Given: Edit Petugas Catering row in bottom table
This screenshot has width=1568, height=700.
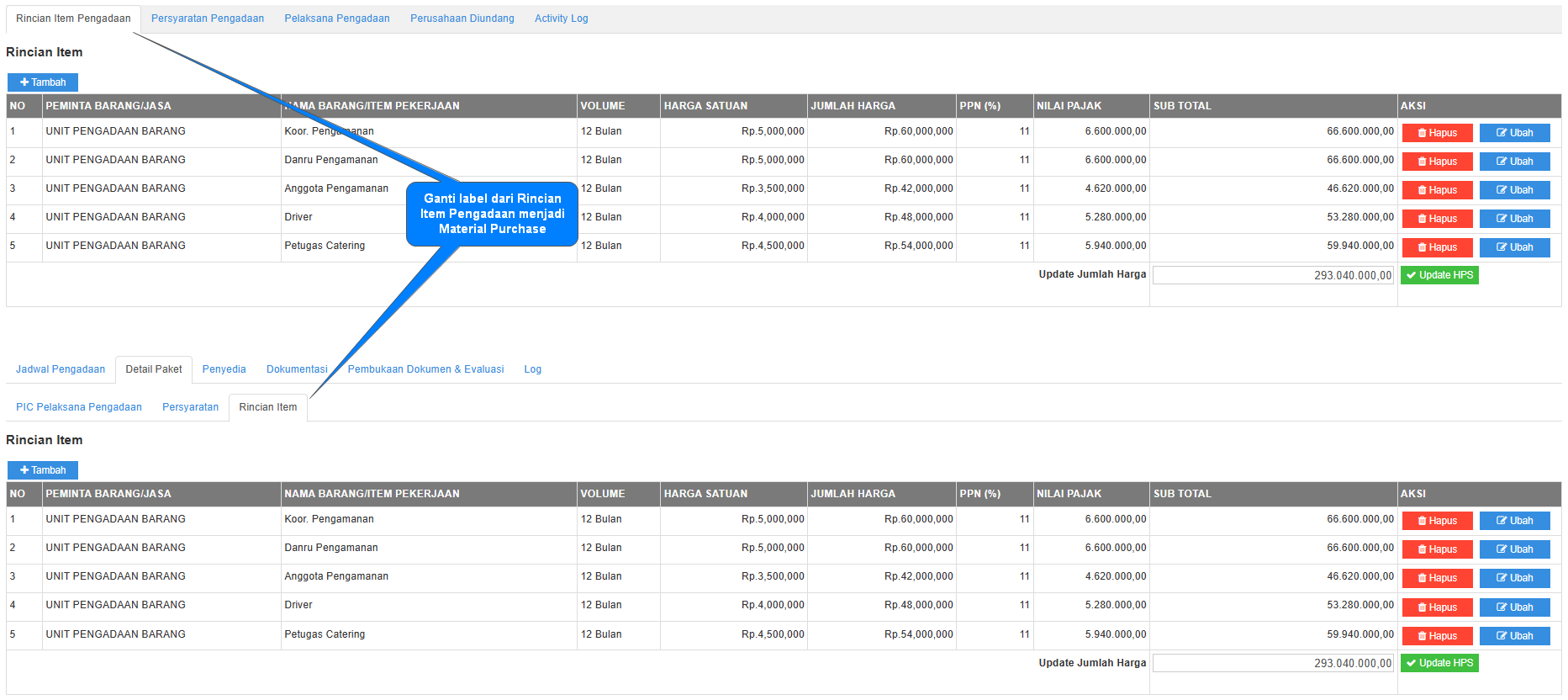Looking at the screenshot, I should tap(1514, 636).
